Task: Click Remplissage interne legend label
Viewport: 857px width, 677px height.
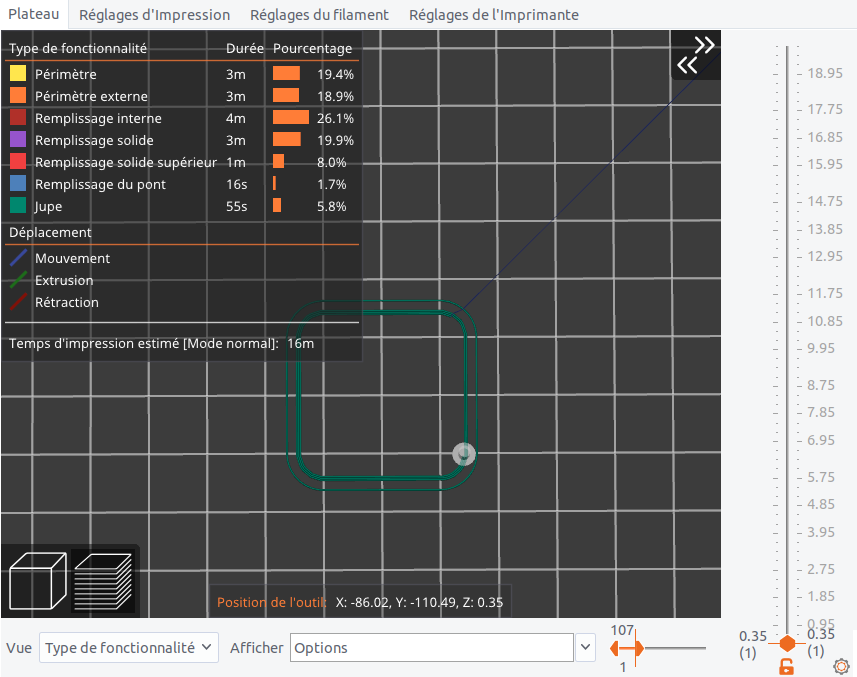Action: (x=98, y=118)
